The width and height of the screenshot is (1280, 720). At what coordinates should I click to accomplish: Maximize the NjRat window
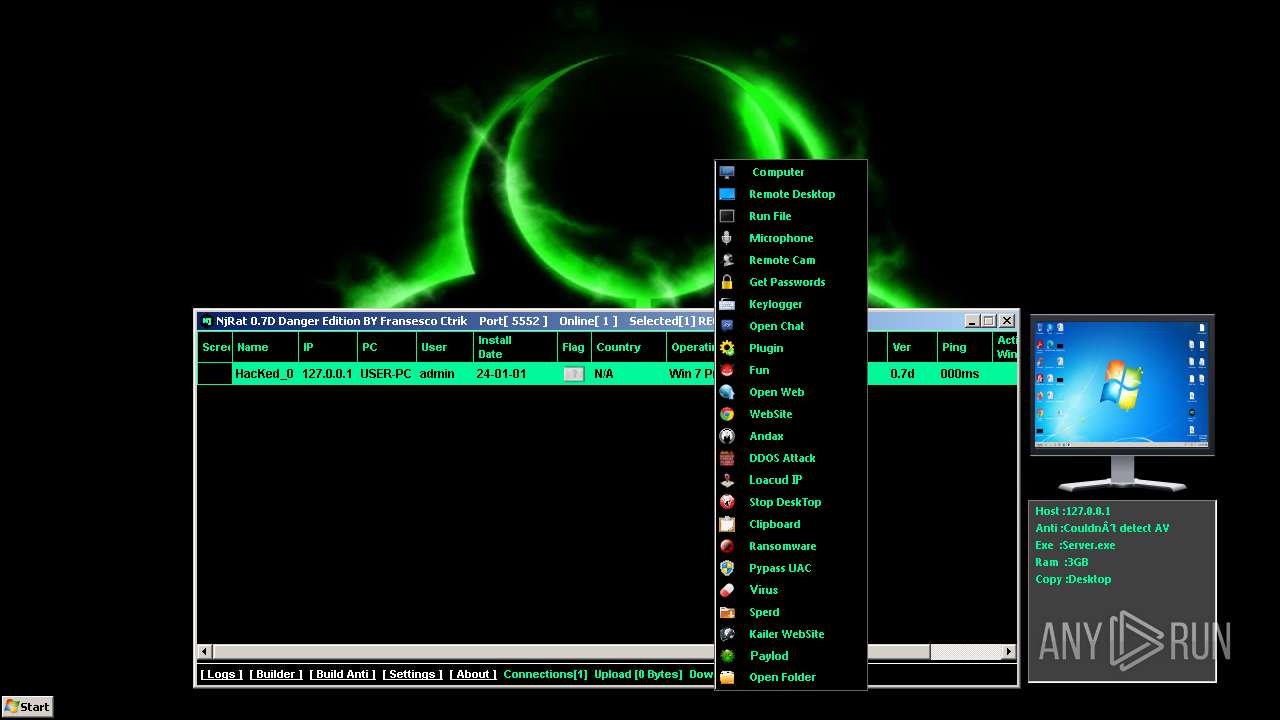point(989,321)
